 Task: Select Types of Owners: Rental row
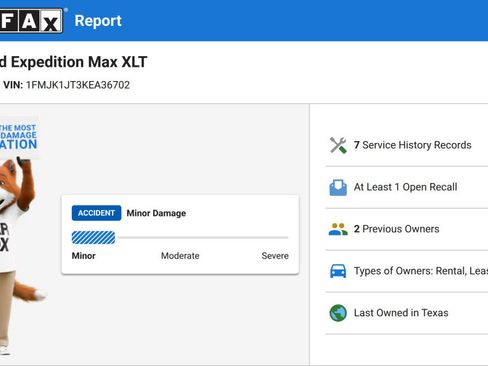[x=407, y=271]
